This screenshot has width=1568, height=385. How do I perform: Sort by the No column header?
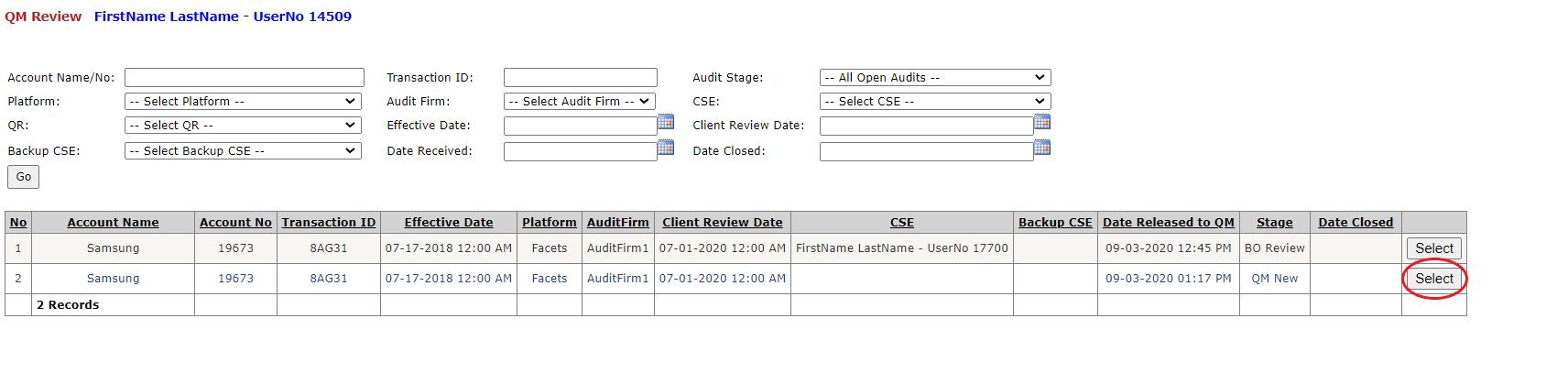18,223
